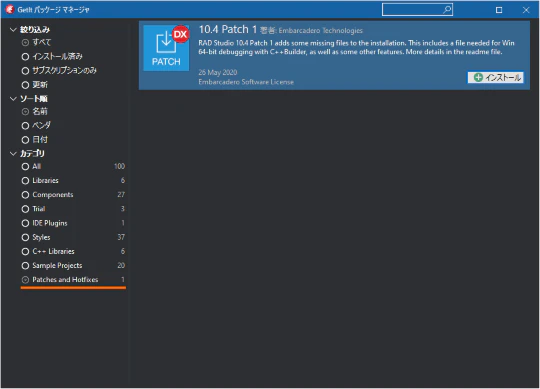The width and height of the screenshot is (540, 389).
Task: Click the GetIt app logo icon
Action: (10, 10)
